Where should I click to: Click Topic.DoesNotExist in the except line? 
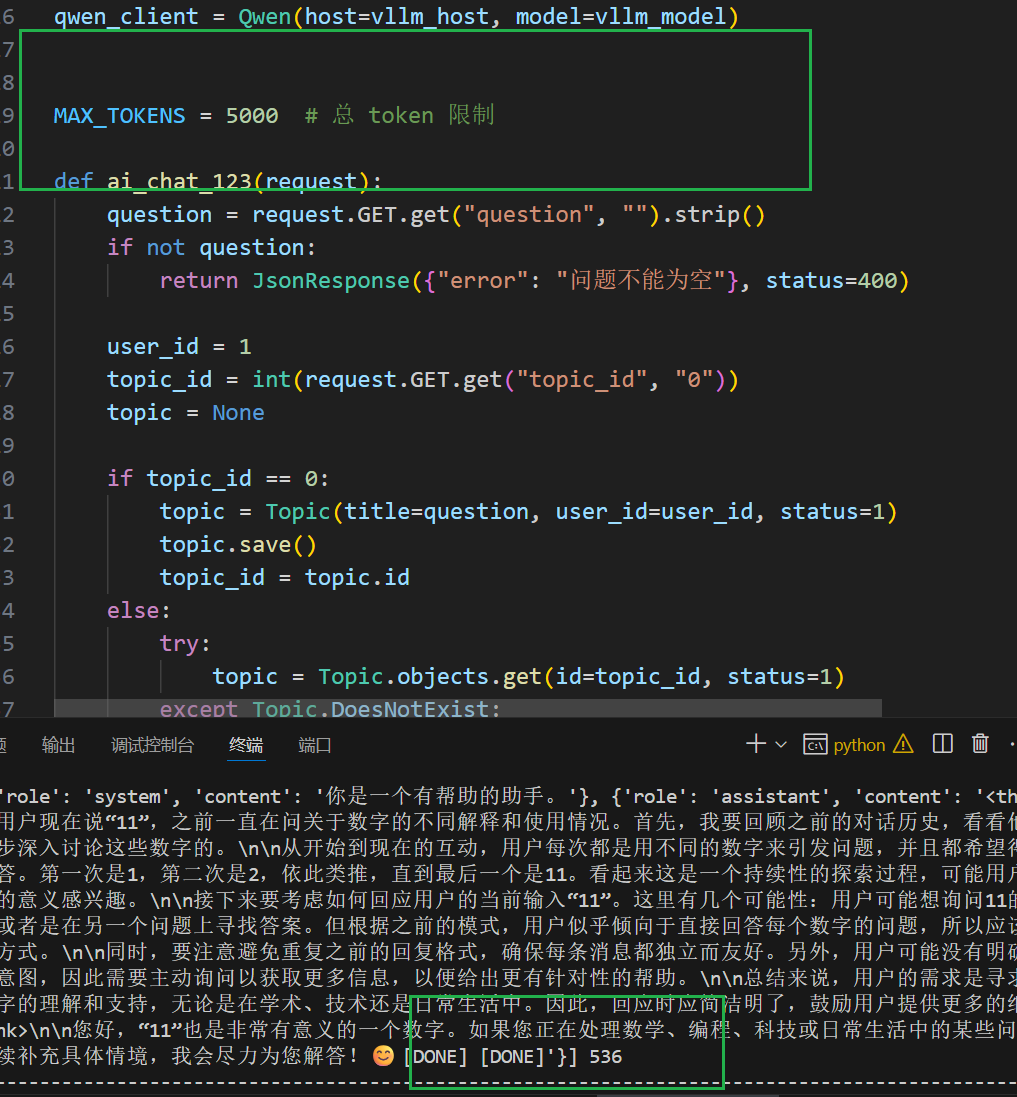(x=375, y=709)
